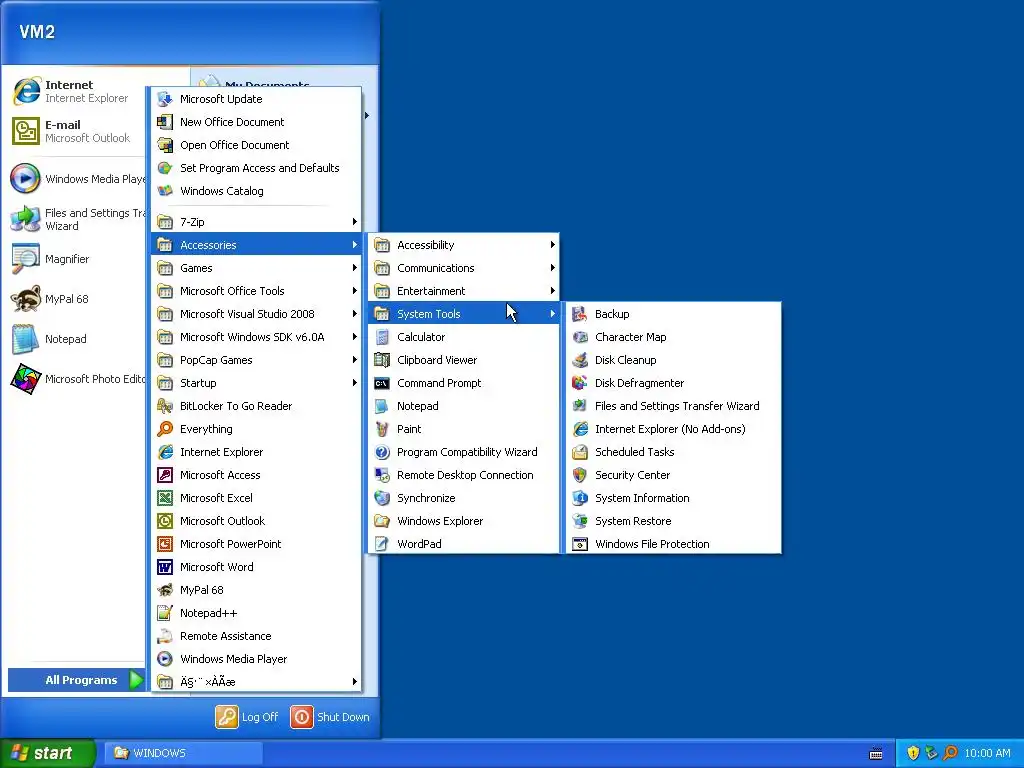
Task: Select Windows Explorer from Accessories
Action: [464, 521]
